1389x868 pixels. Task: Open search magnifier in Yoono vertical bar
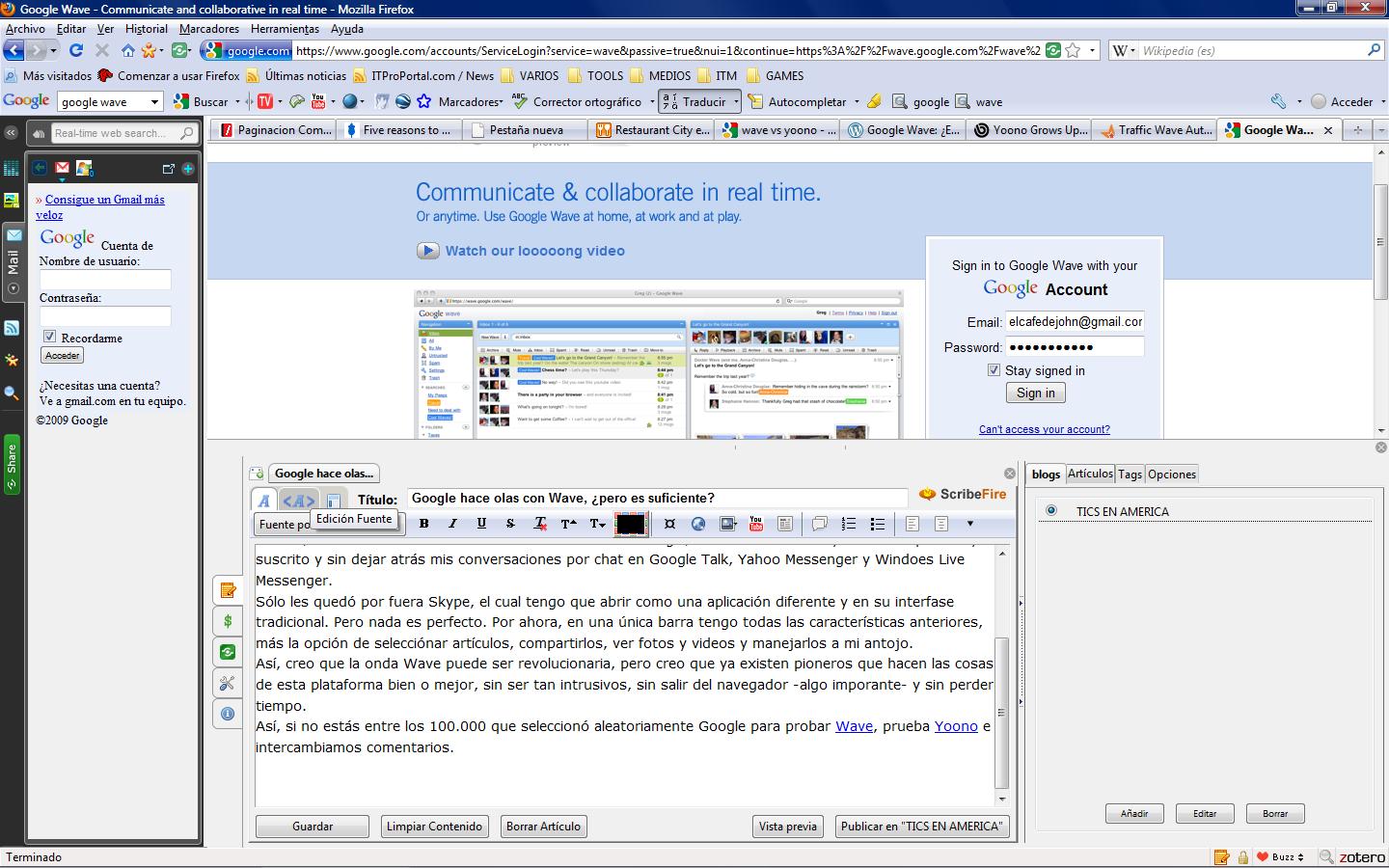[12, 393]
